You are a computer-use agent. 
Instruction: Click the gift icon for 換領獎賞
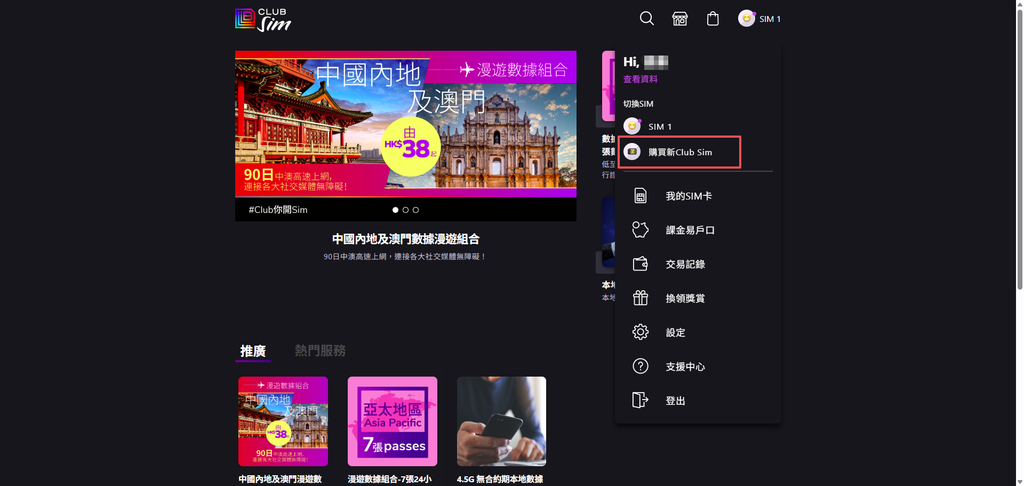tap(641, 298)
